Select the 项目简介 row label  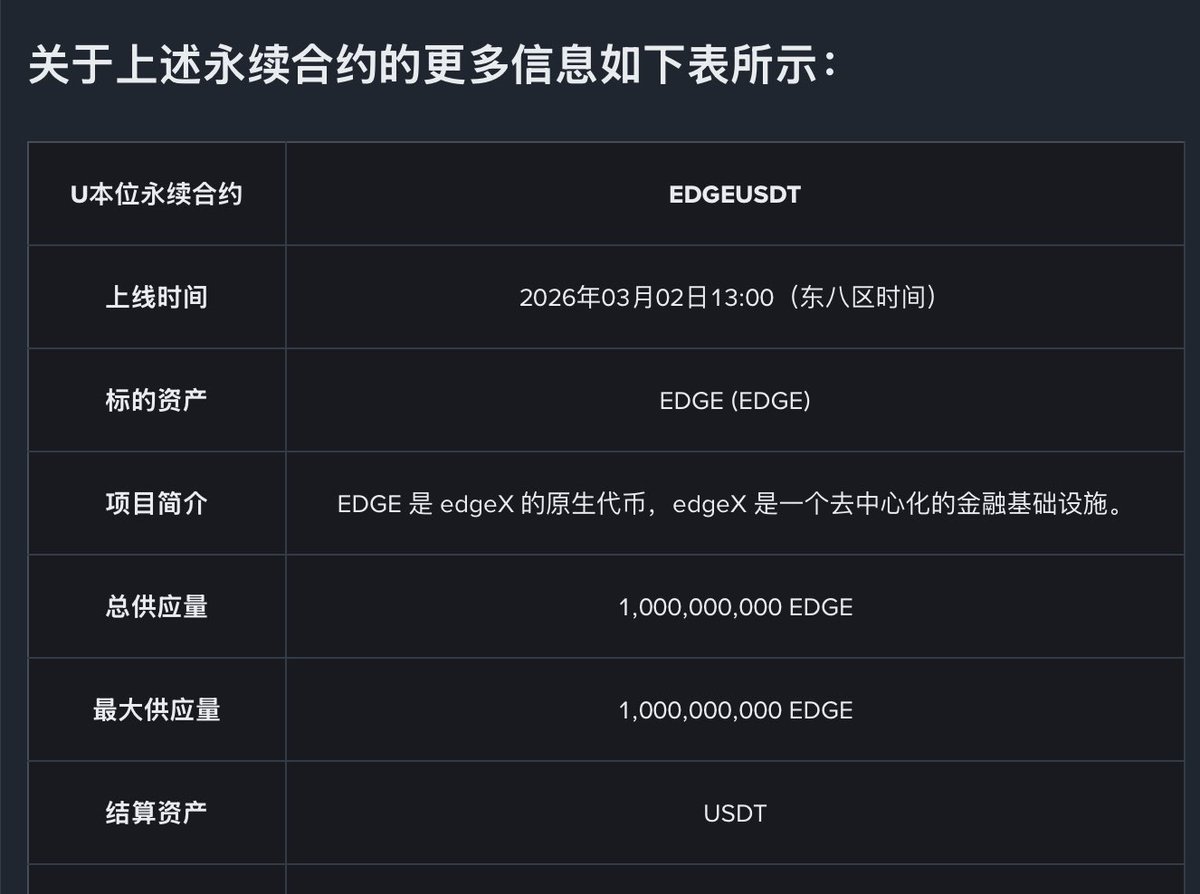tap(156, 503)
